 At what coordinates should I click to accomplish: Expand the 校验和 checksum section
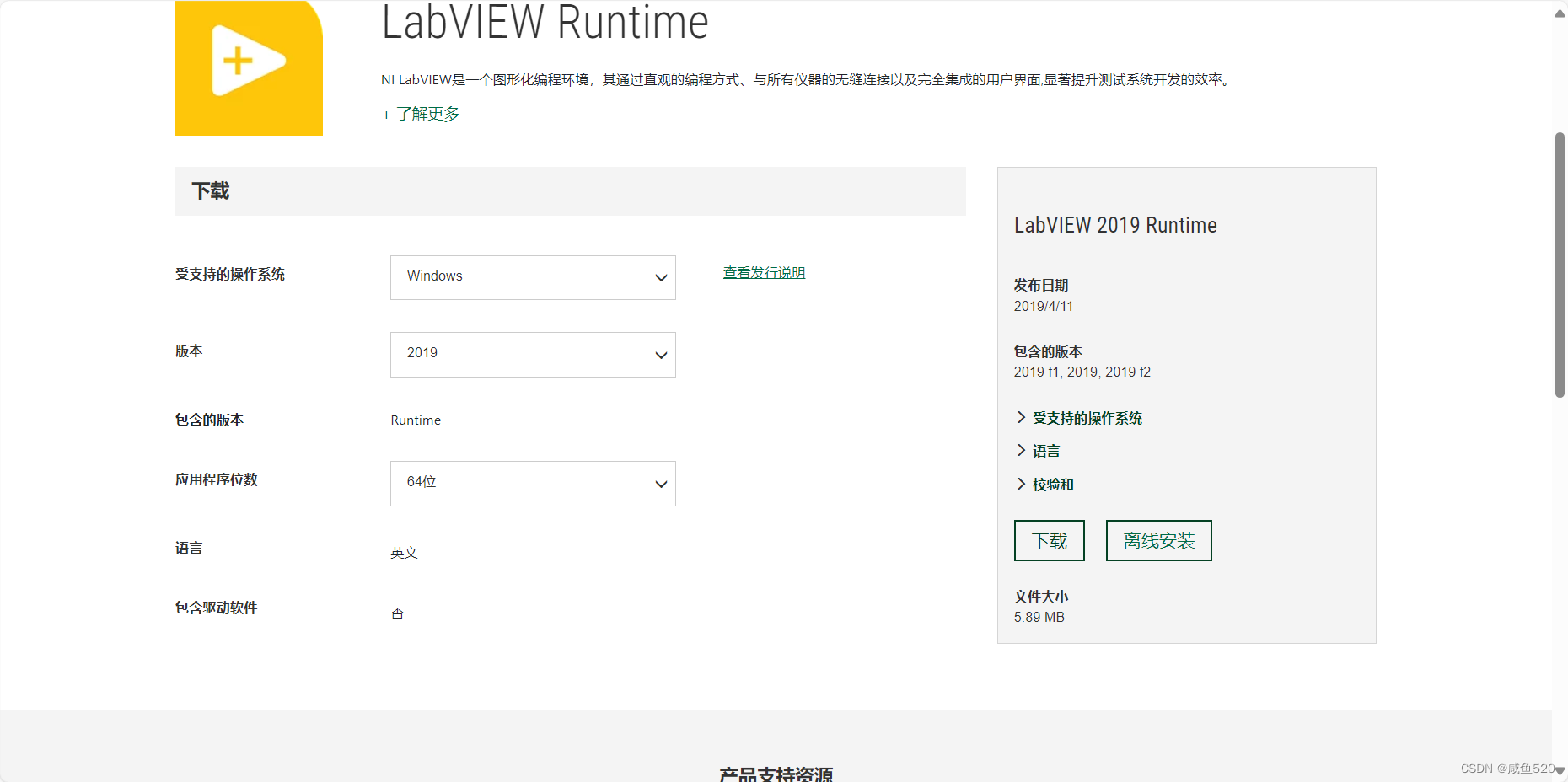[1044, 485]
